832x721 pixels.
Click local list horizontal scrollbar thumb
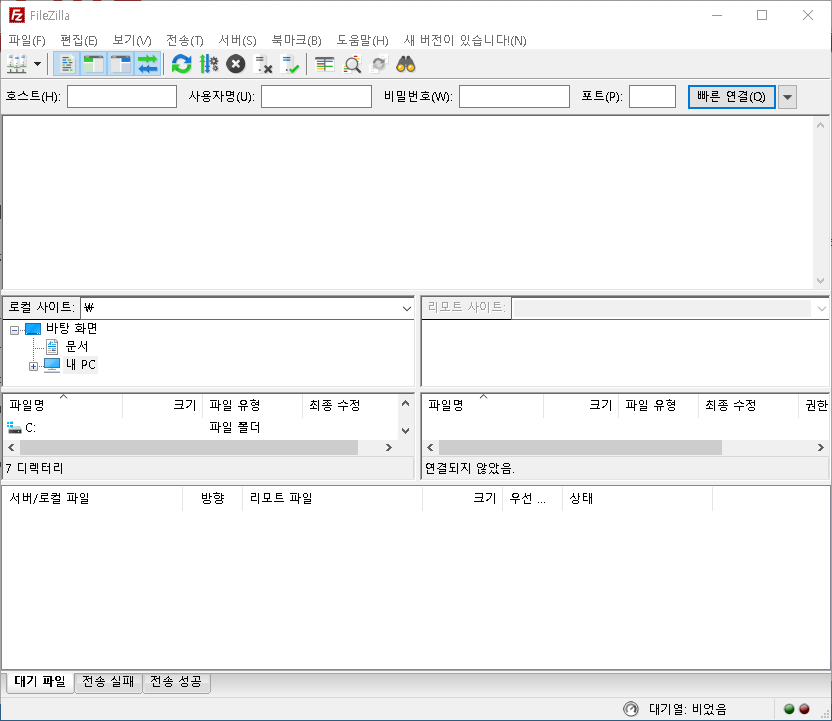point(189,447)
